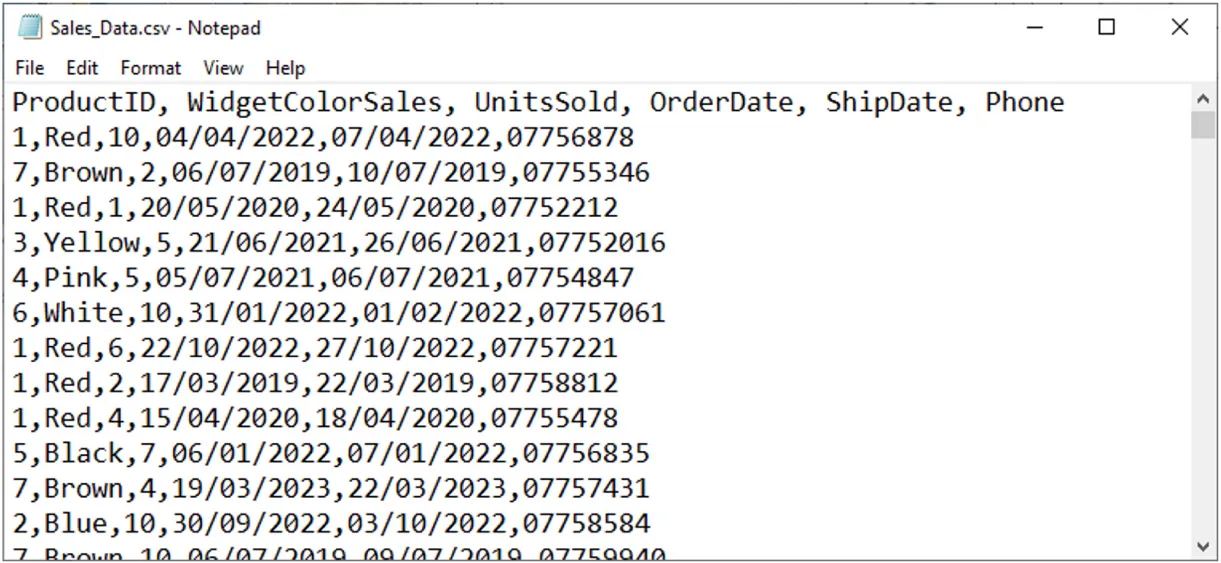Click the Notepad icon in title bar
Screen dimensions: 1221x563
[30, 28]
